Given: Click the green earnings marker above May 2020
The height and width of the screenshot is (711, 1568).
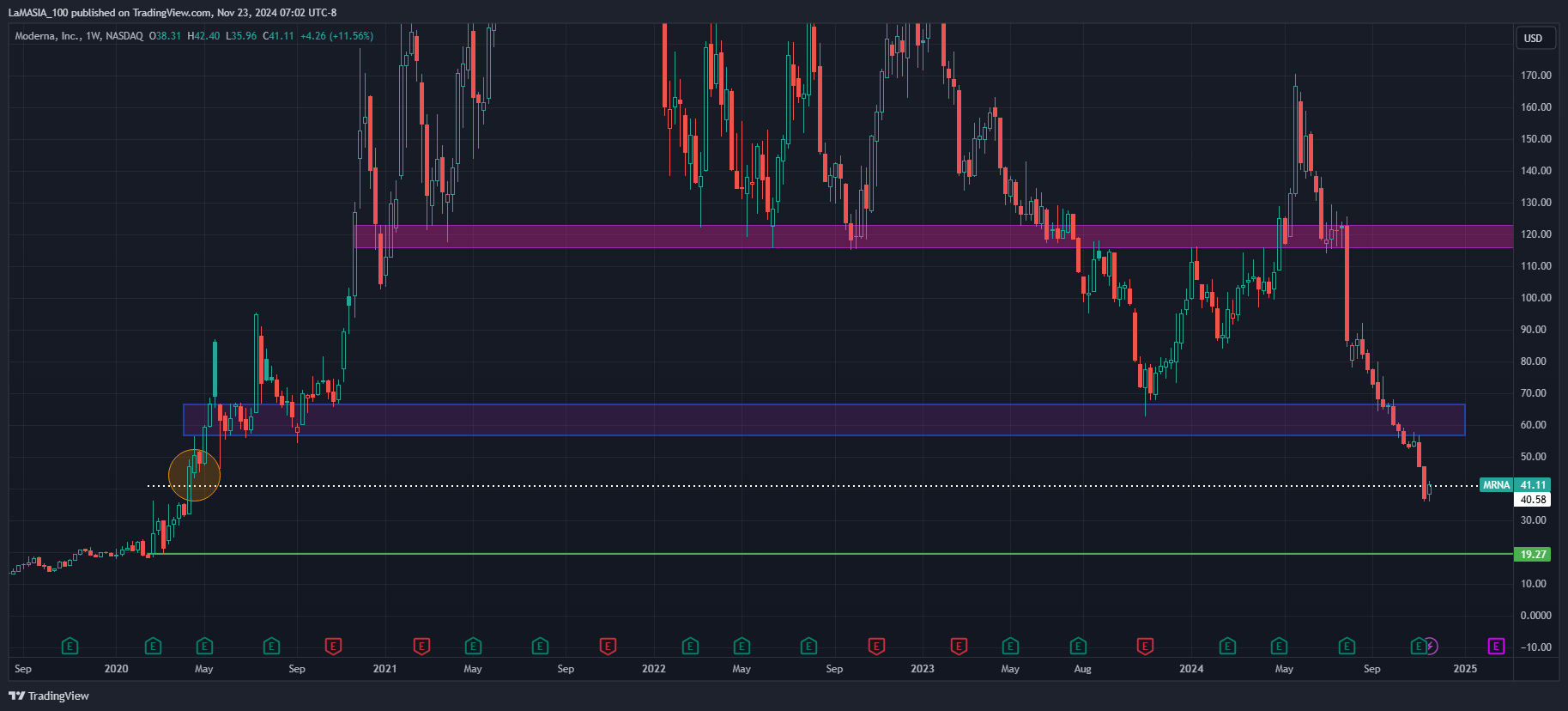Looking at the screenshot, I should click(204, 646).
